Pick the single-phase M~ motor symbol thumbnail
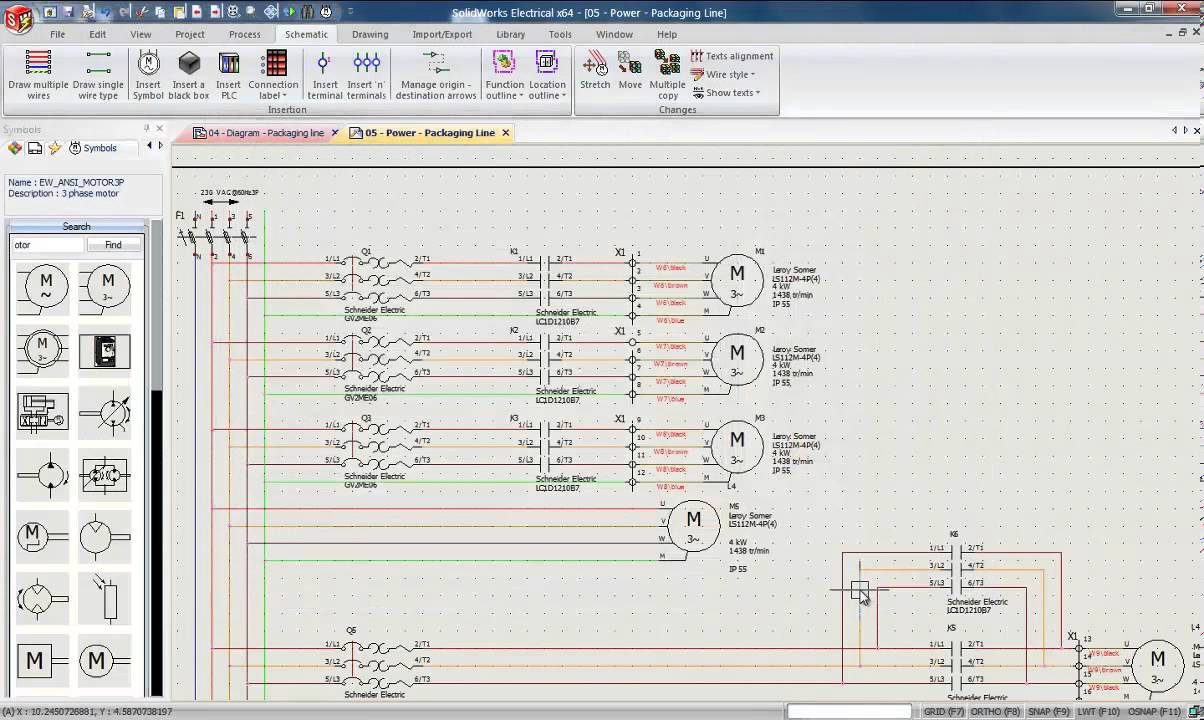This screenshot has width=1204, height=720. 45,288
